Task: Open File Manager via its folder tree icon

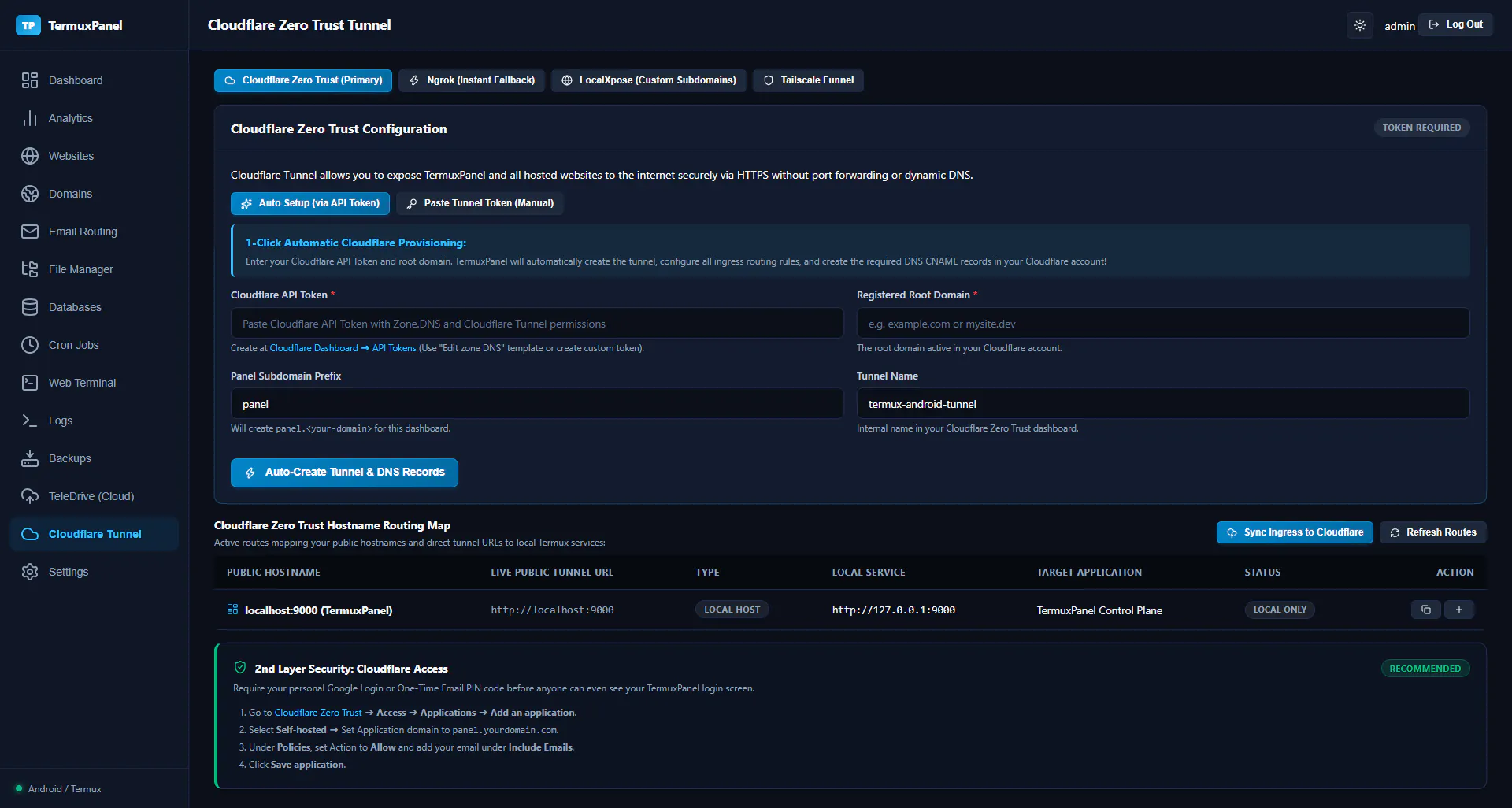Action: click(x=30, y=269)
